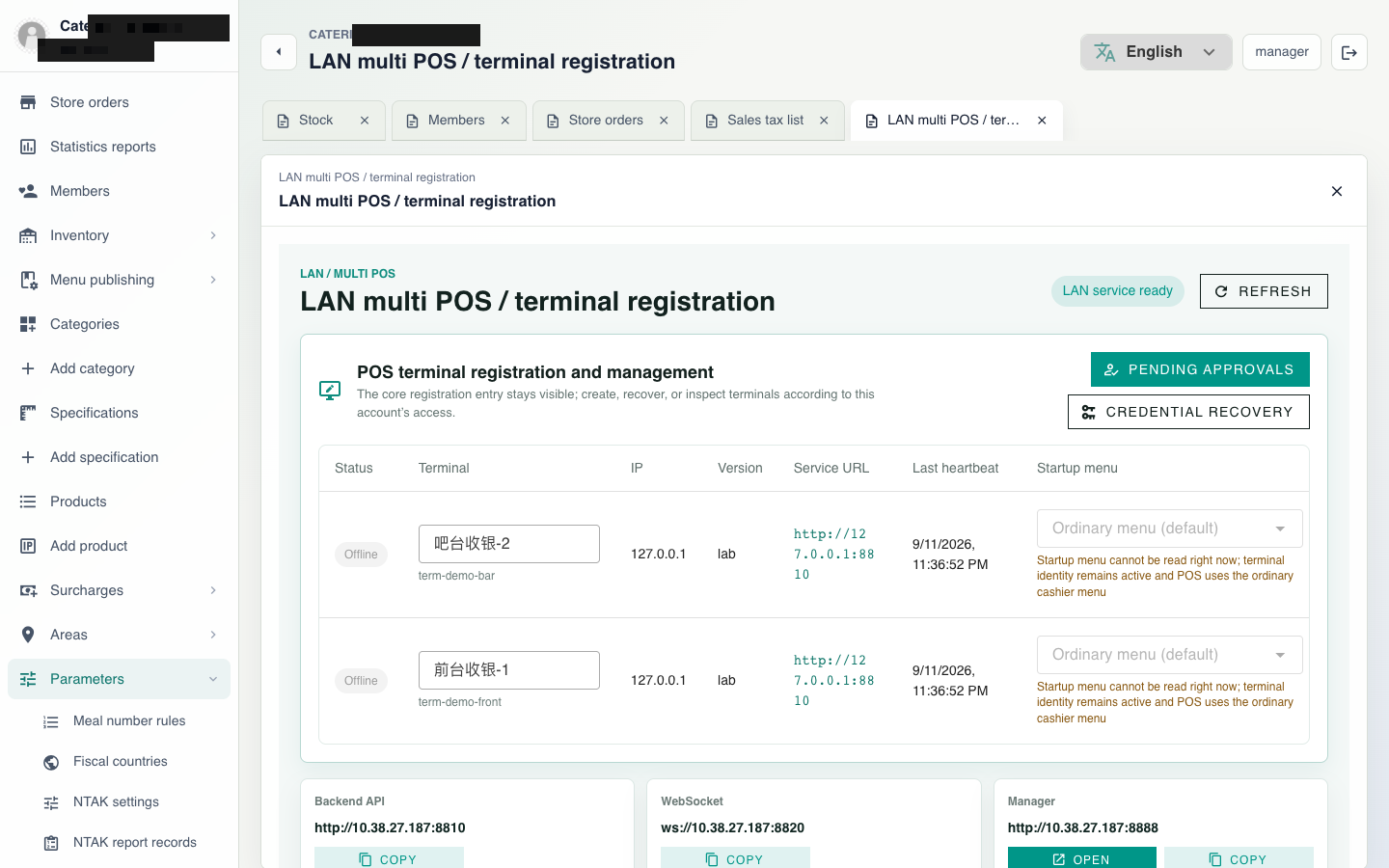Expand the Inventory submenu
The image size is (1389, 868).
213,235
